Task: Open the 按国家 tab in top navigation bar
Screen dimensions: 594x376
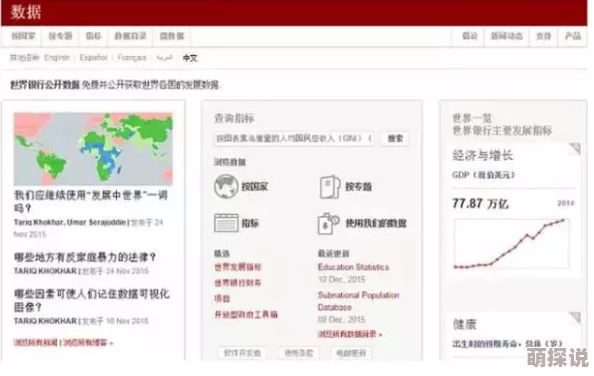Action: 23,36
